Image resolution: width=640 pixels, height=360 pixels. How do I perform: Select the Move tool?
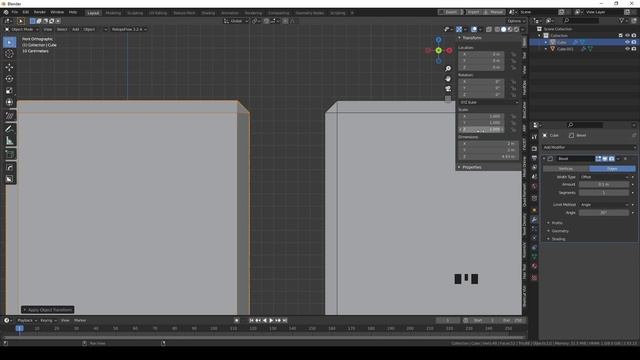tap(9, 67)
